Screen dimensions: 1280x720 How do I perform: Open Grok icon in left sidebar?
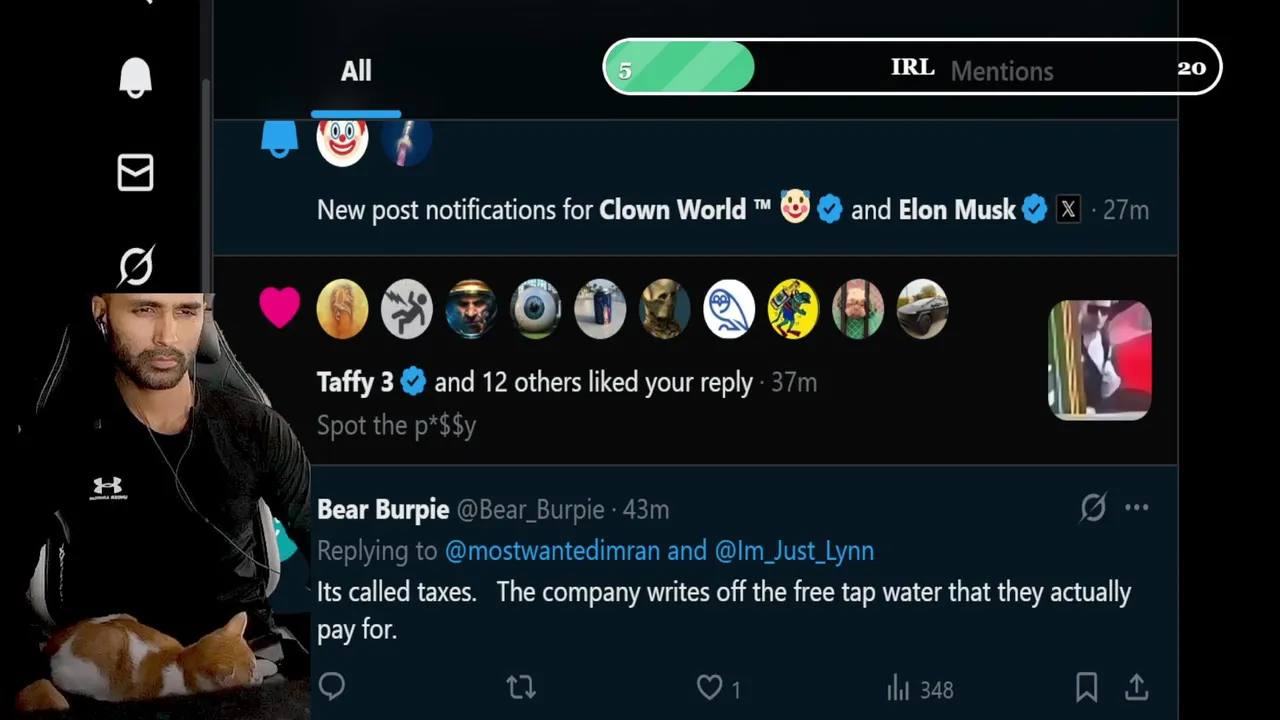[x=135, y=266]
